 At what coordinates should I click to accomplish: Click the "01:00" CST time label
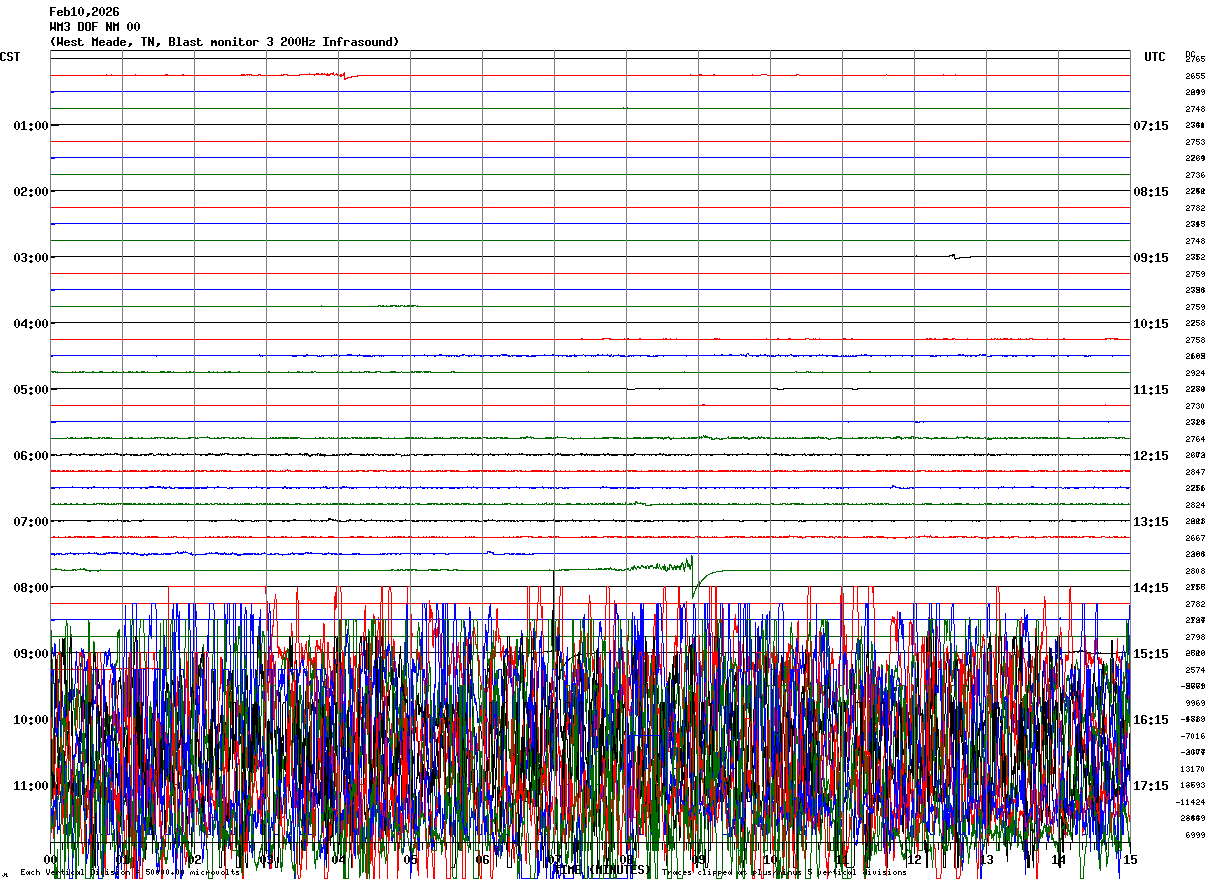click(31, 126)
